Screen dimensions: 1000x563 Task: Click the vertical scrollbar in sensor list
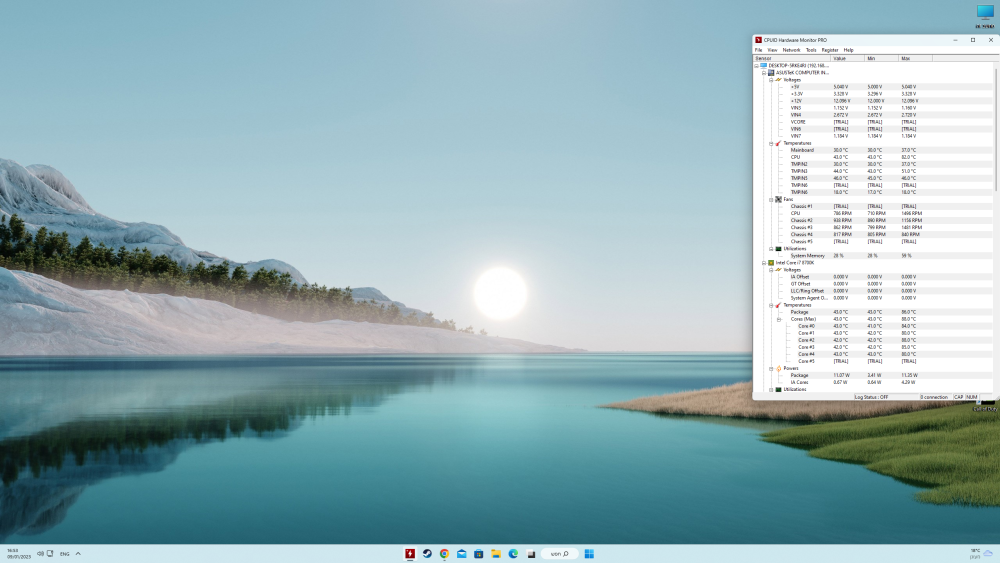(996, 128)
